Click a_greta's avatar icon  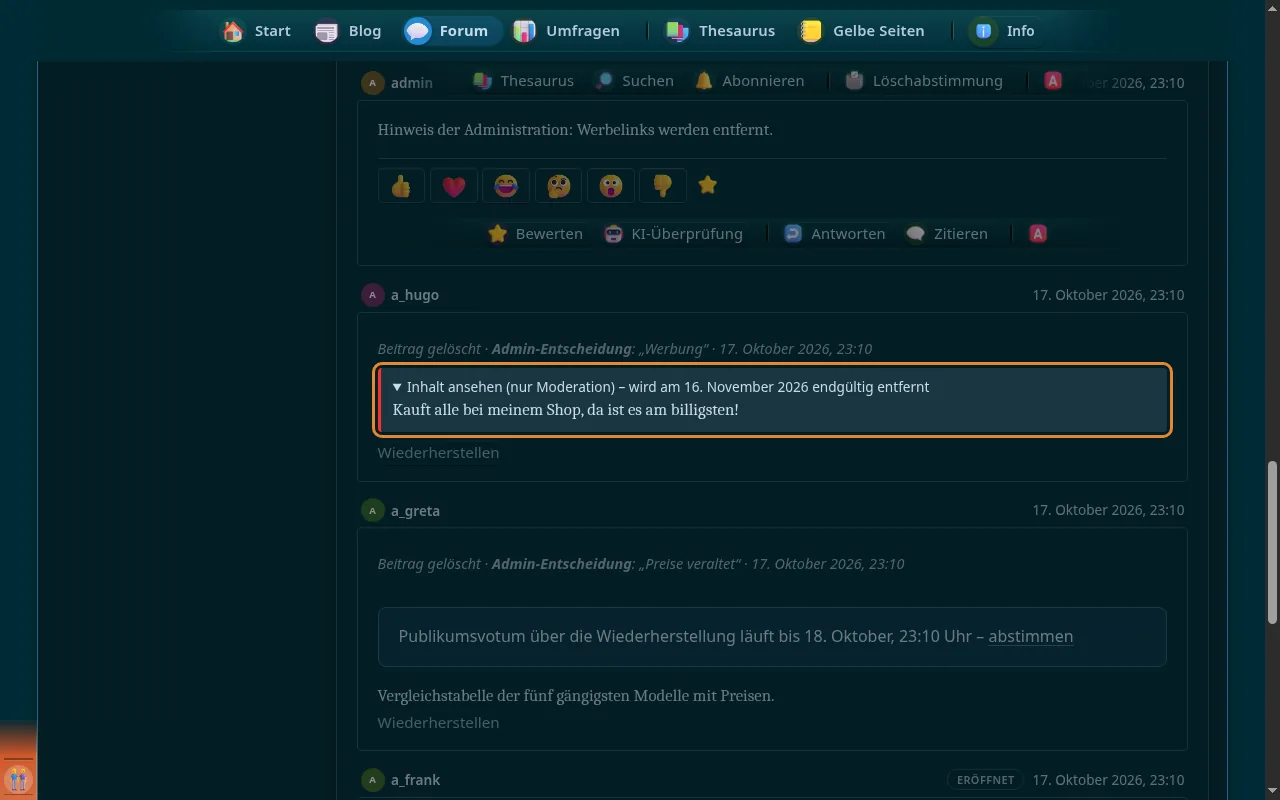[x=373, y=510]
